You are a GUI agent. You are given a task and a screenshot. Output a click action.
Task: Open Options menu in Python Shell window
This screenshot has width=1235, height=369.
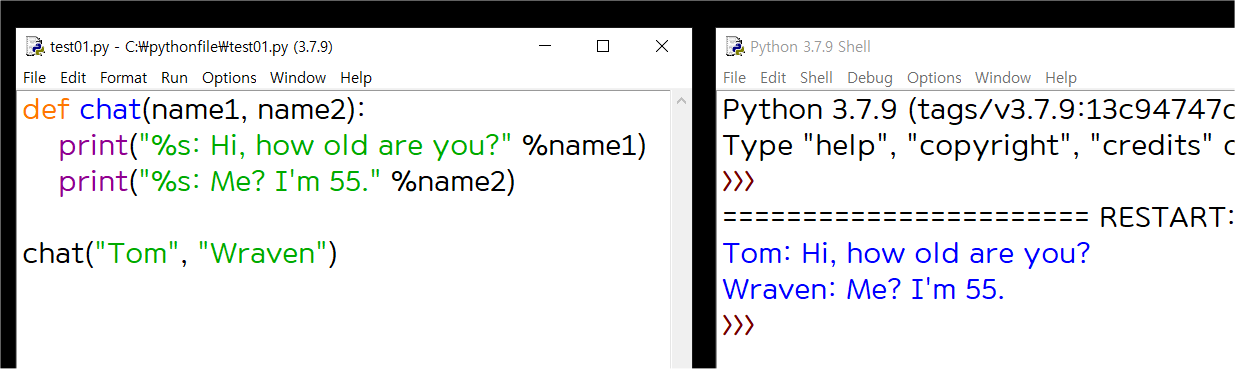pos(934,78)
